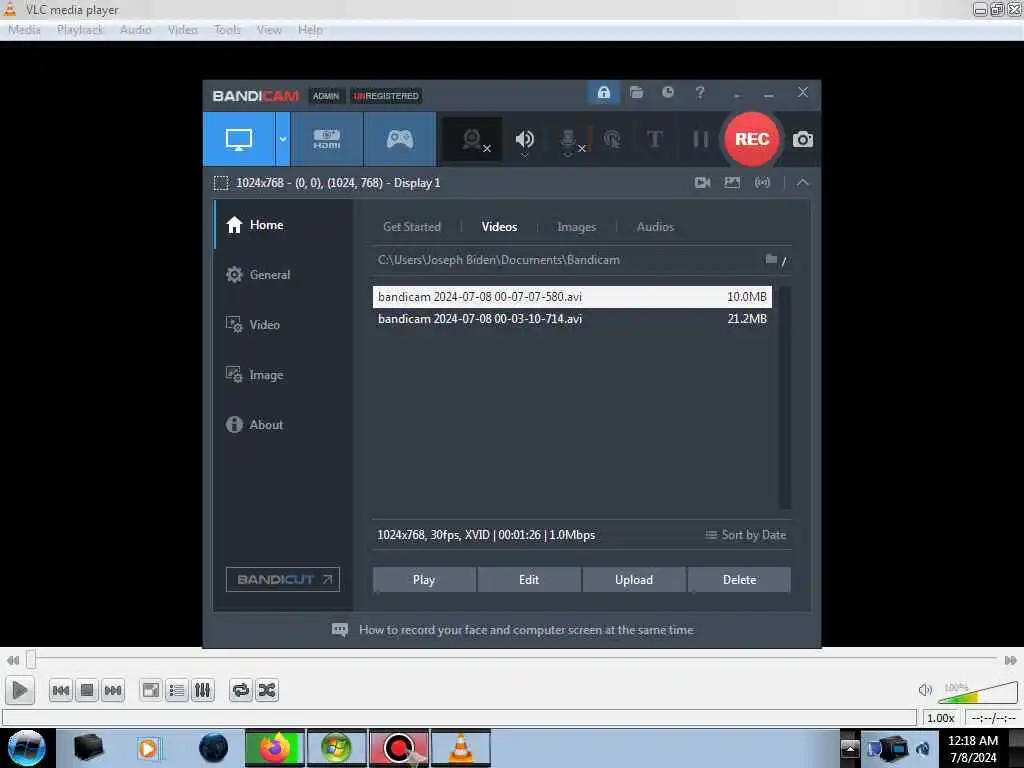The height and width of the screenshot is (768, 1024).
Task: Open Home section in sidebar
Action: click(283, 225)
